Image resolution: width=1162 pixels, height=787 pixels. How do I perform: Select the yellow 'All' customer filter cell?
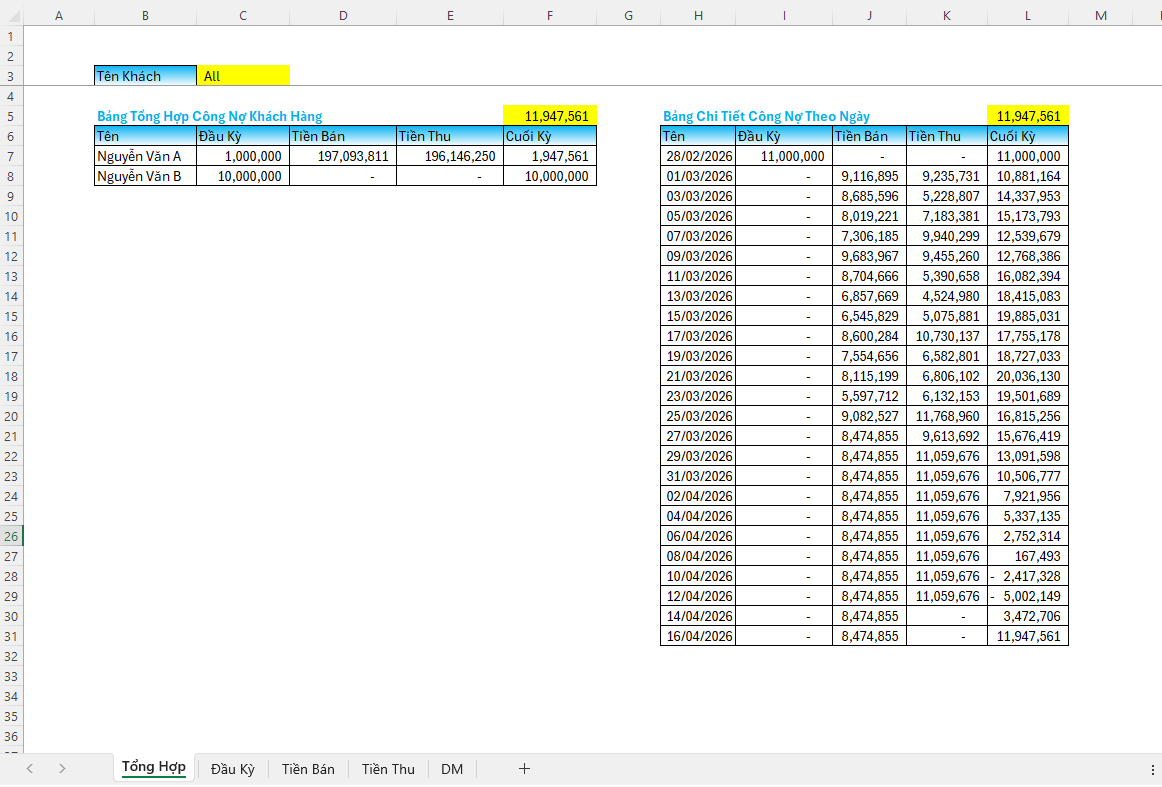(243, 76)
